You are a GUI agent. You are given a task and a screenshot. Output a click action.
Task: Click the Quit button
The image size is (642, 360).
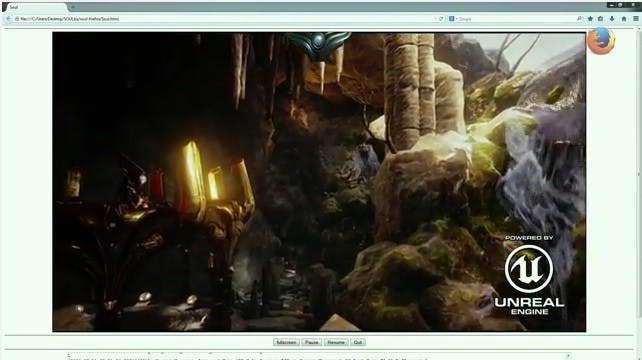358,342
